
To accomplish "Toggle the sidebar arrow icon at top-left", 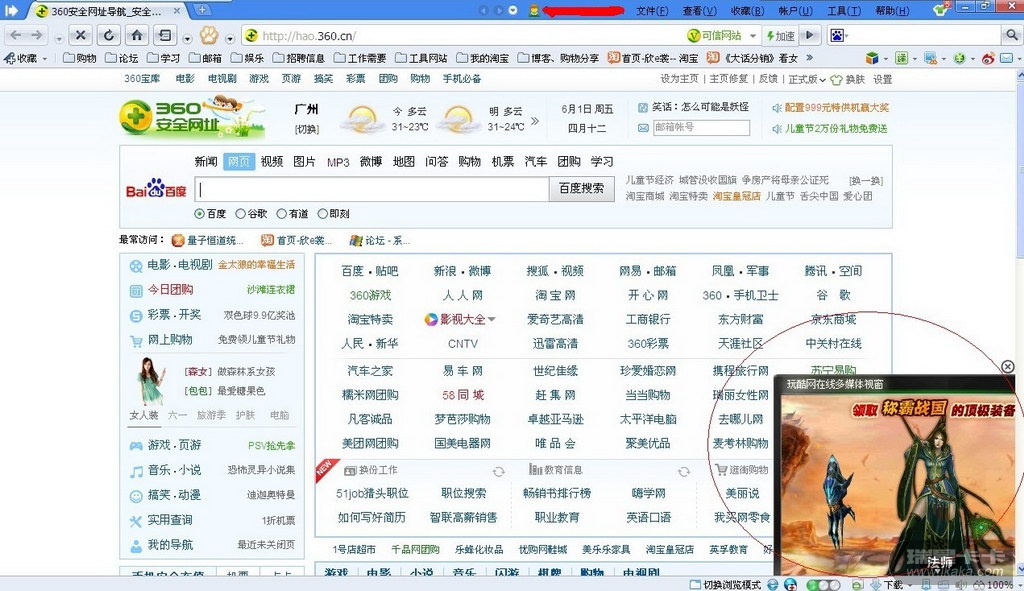I will click(12, 10).
